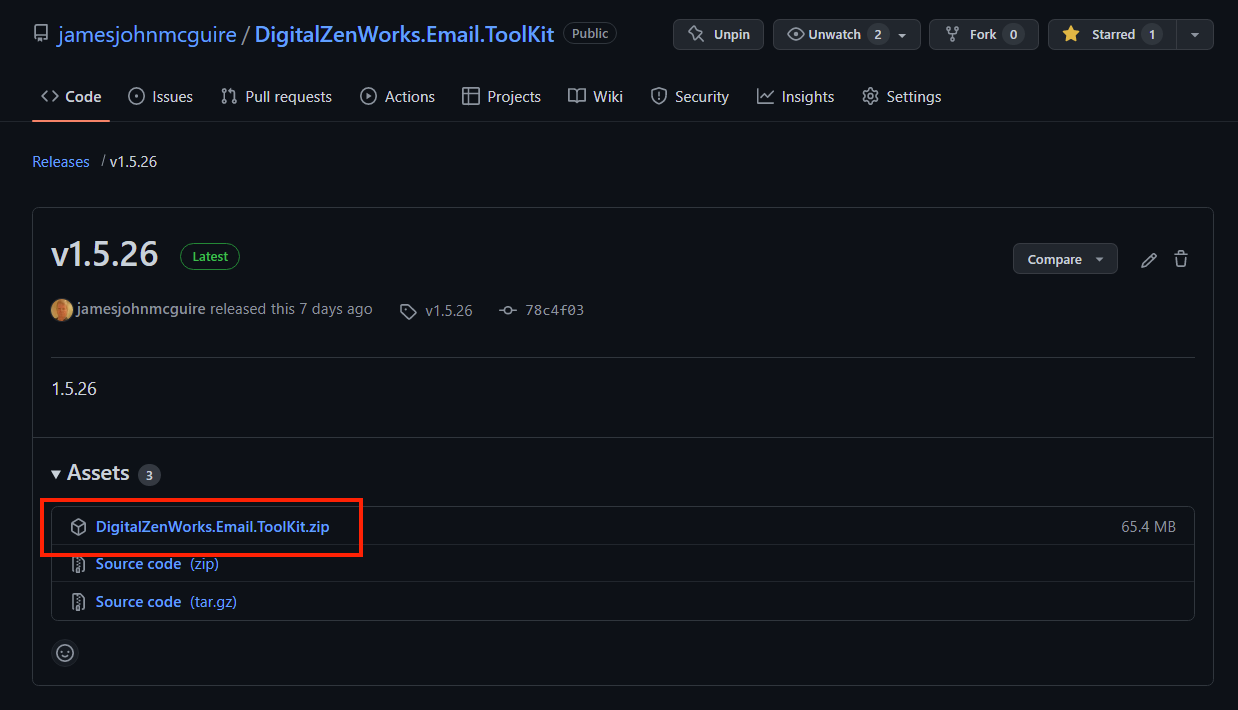
Task: Fork the repository with the Fork button
Action: coord(983,34)
